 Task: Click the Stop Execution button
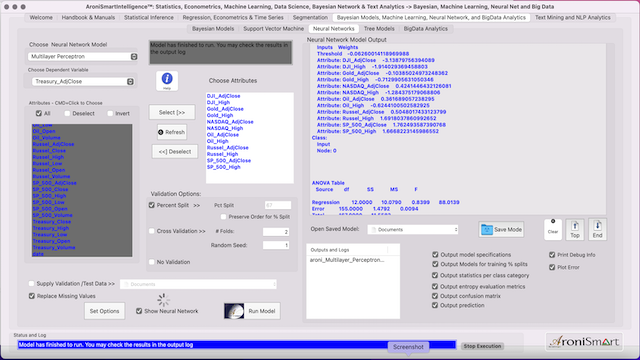pyautogui.click(x=482, y=346)
